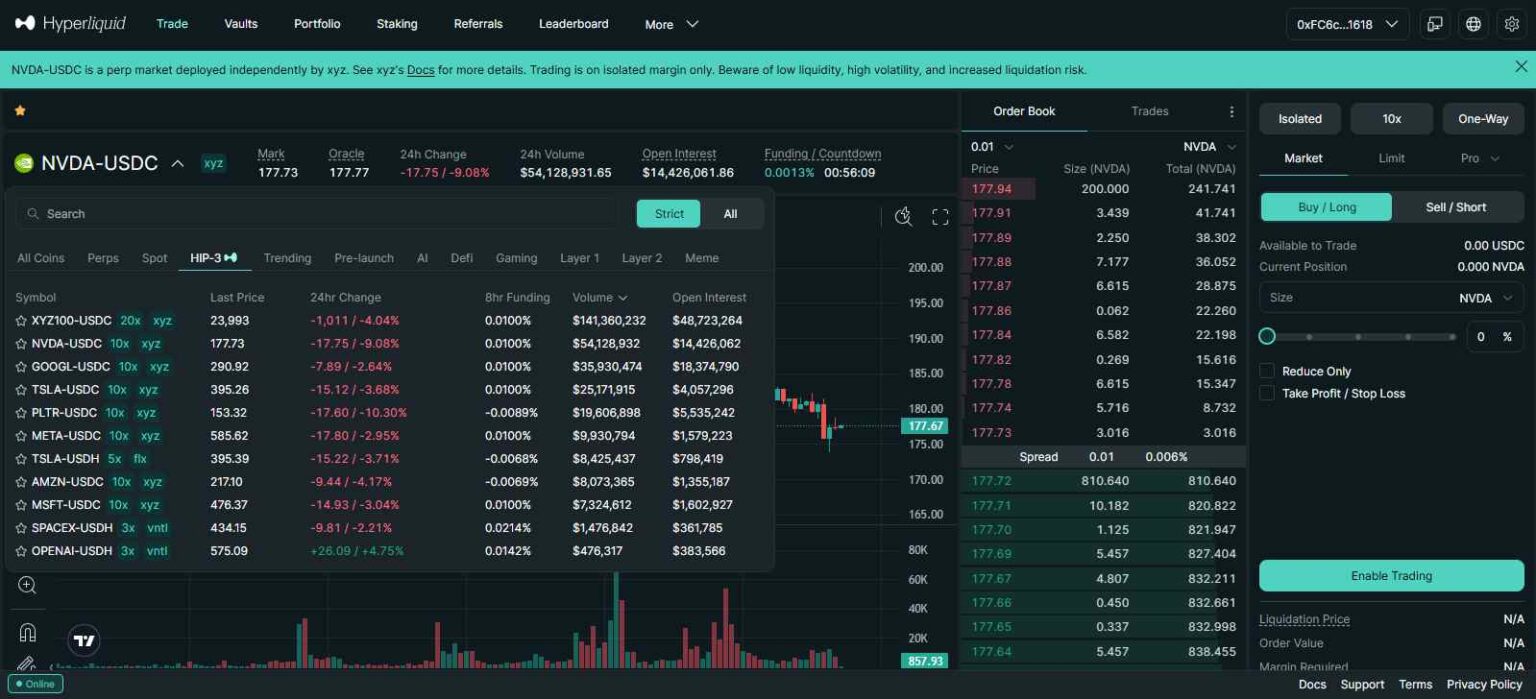Screen dimensions: 1536x699
Task: Switch the filter toggle to All
Action: [x=730, y=214]
